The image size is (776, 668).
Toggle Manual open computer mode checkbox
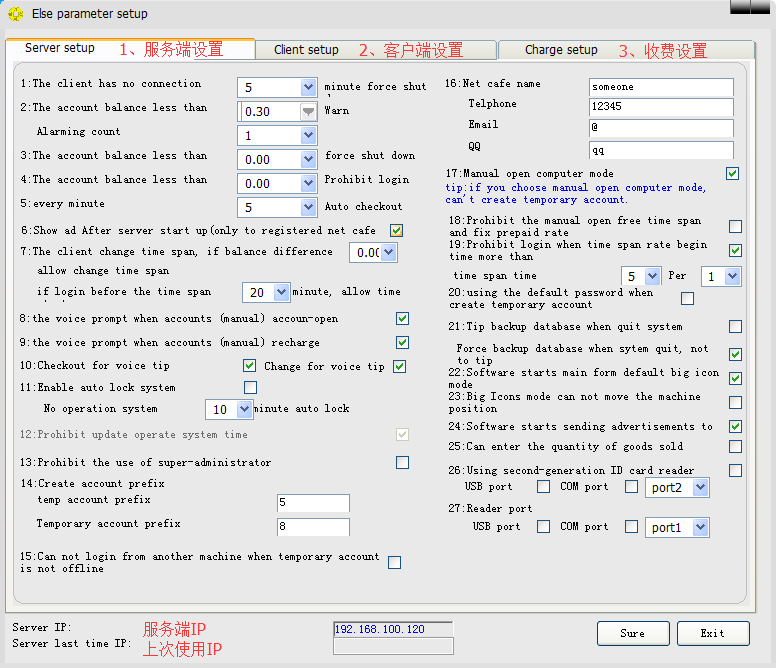click(733, 174)
